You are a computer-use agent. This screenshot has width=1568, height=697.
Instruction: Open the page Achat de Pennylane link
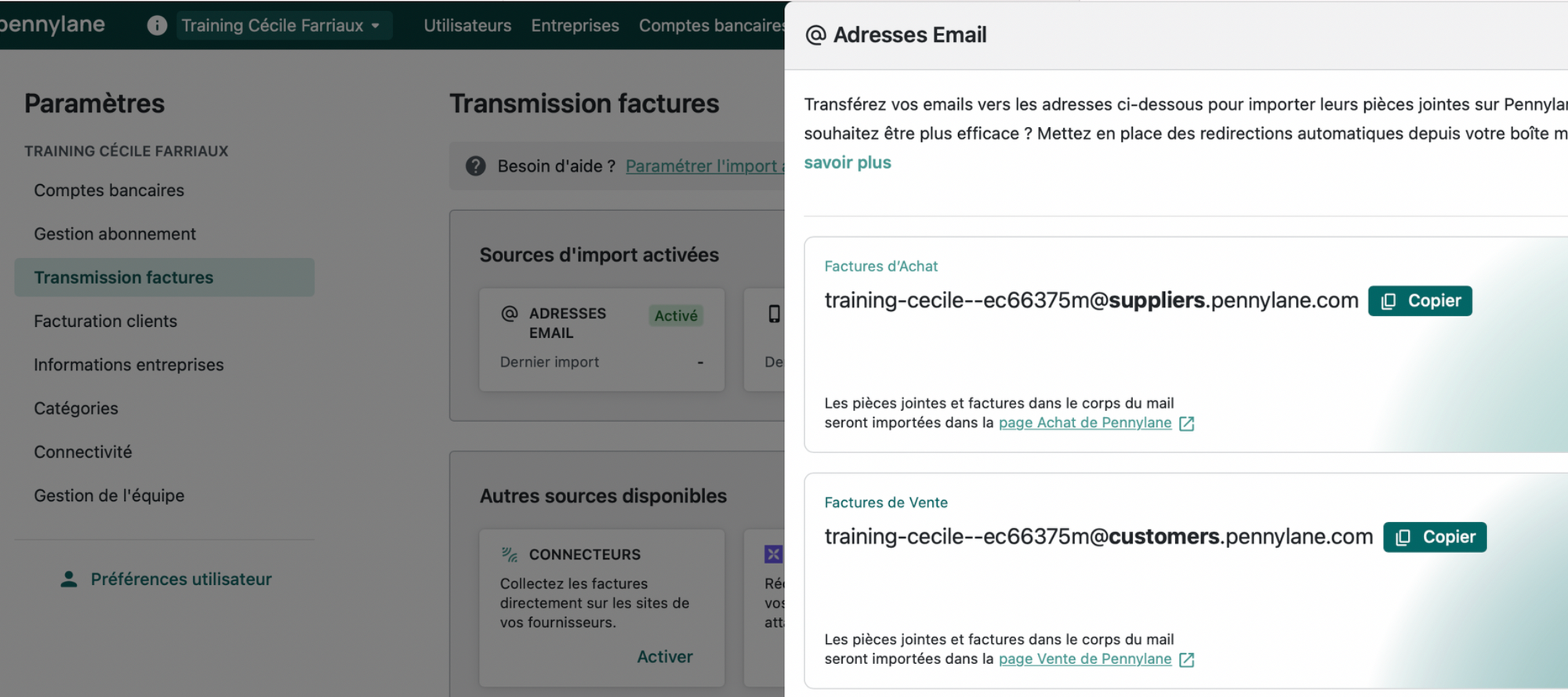1085,423
